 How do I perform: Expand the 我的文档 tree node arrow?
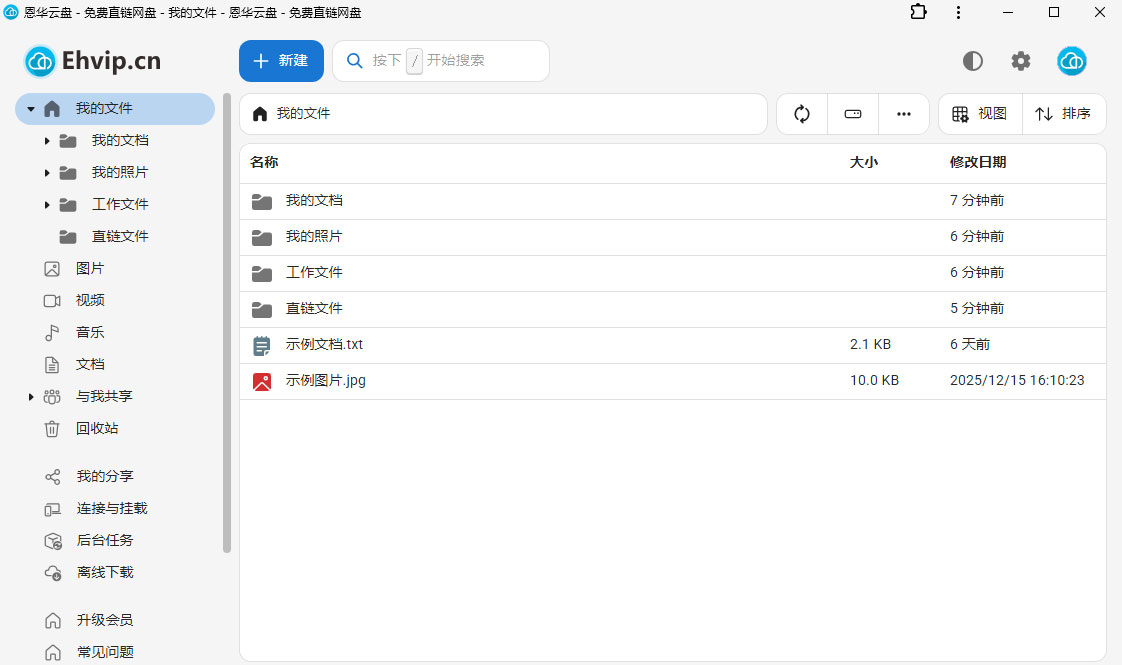pyautogui.click(x=47, y=141)
